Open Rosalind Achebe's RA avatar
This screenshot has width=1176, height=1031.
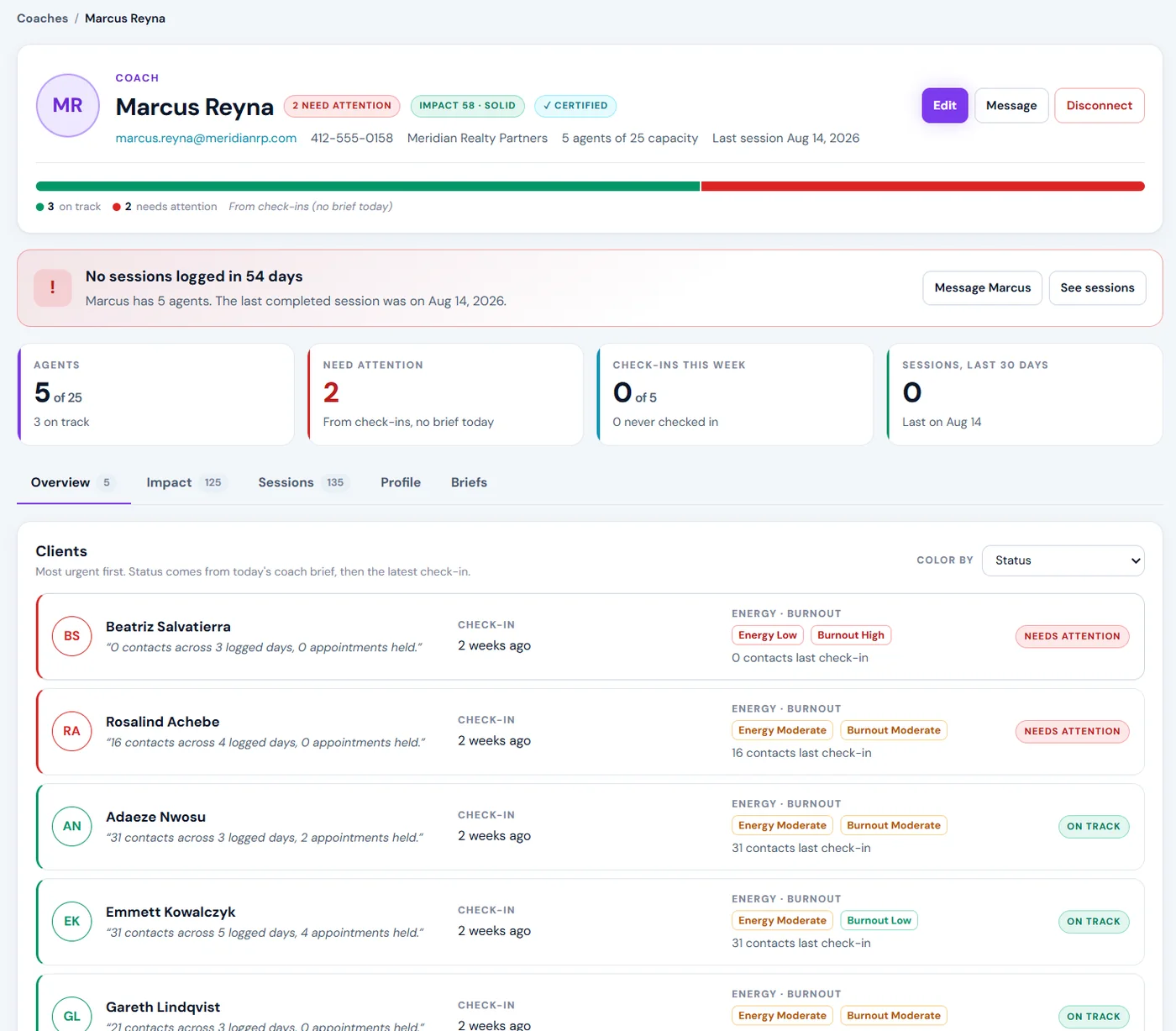(x=71, y=731)
